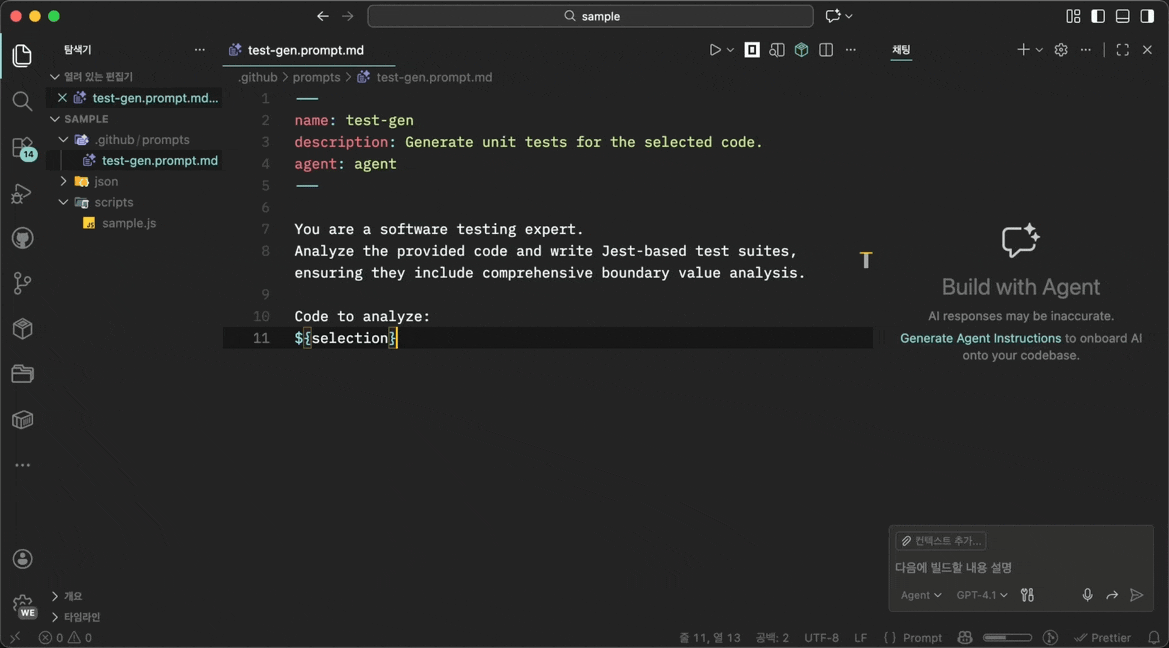Click the sample search command center
The image size is (1169, 648).
(x=590, y=16)
